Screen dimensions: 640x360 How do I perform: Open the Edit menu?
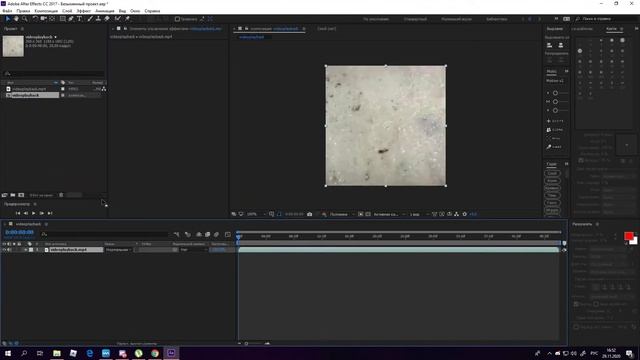[23, 11]
